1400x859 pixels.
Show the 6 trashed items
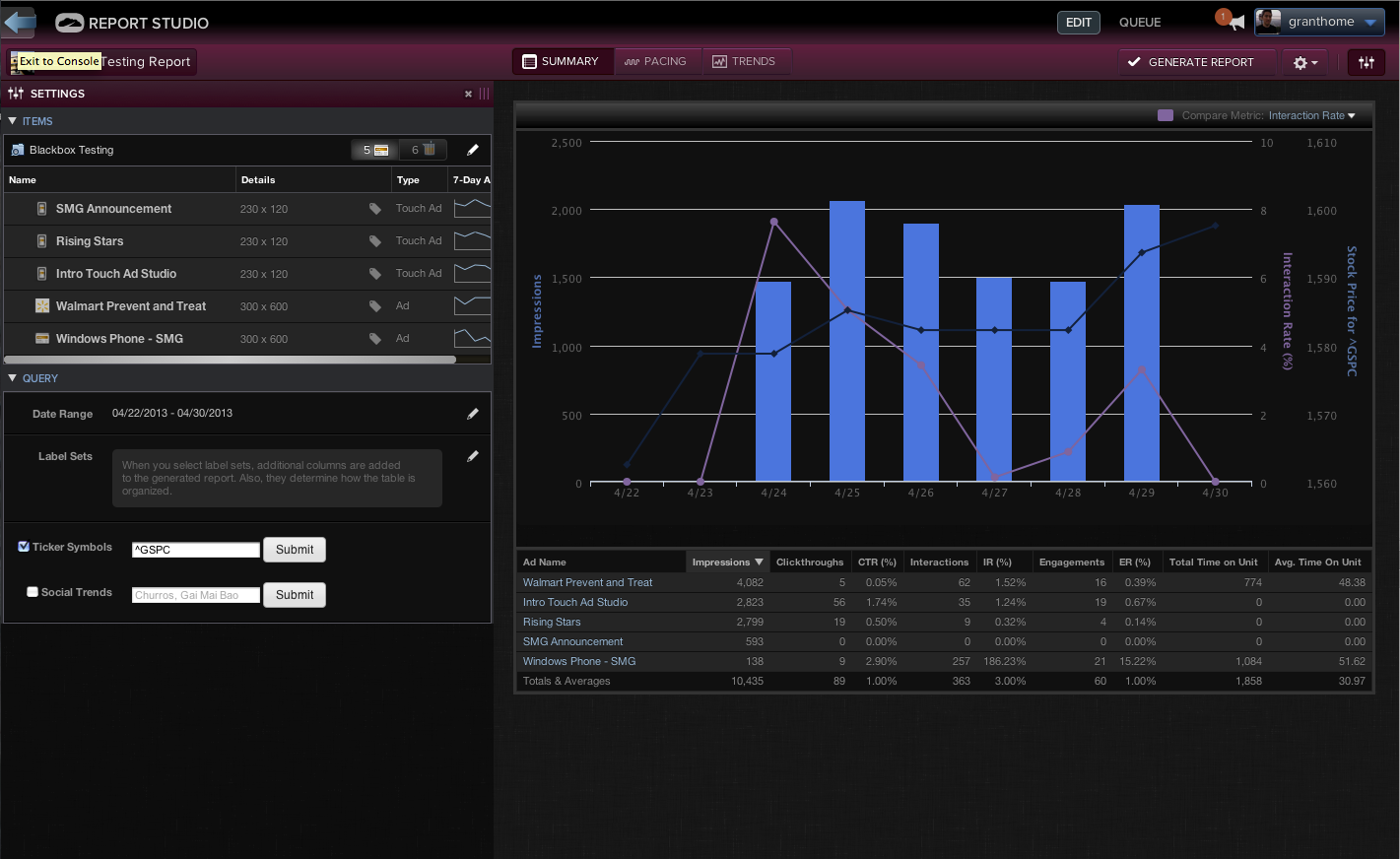[424, 150]
